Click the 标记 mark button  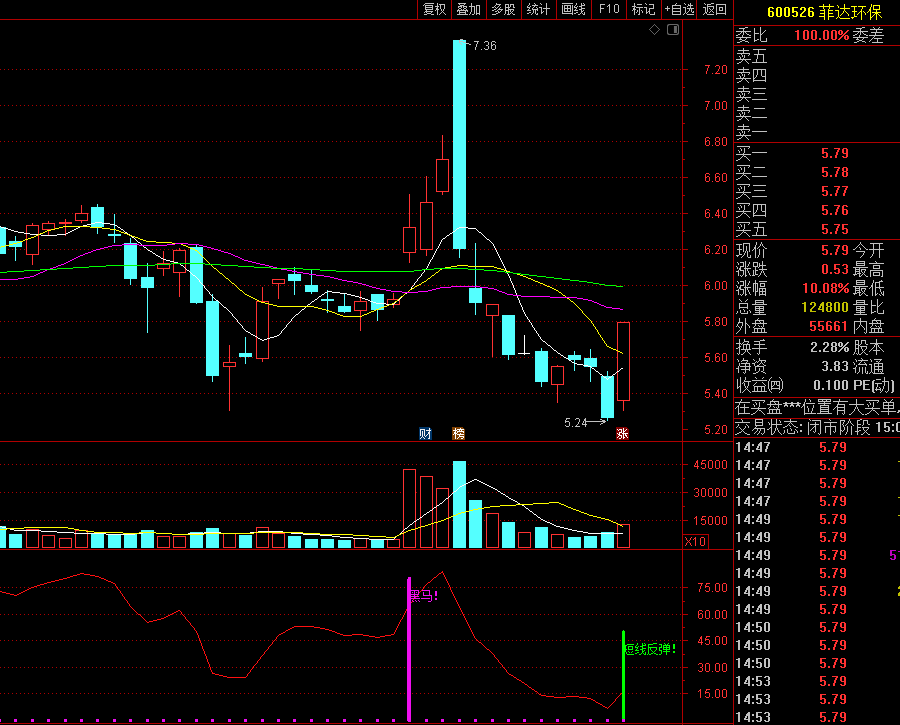643,9
